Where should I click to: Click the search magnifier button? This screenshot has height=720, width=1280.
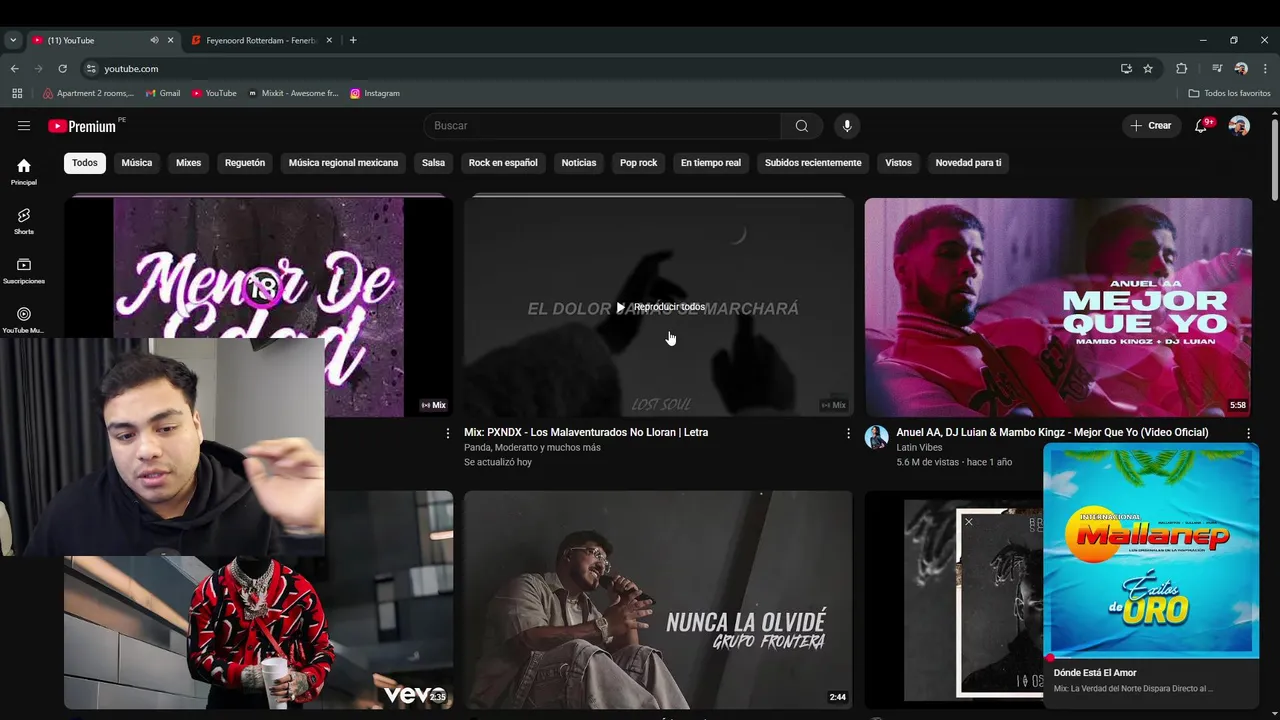(x=801, y=126)
